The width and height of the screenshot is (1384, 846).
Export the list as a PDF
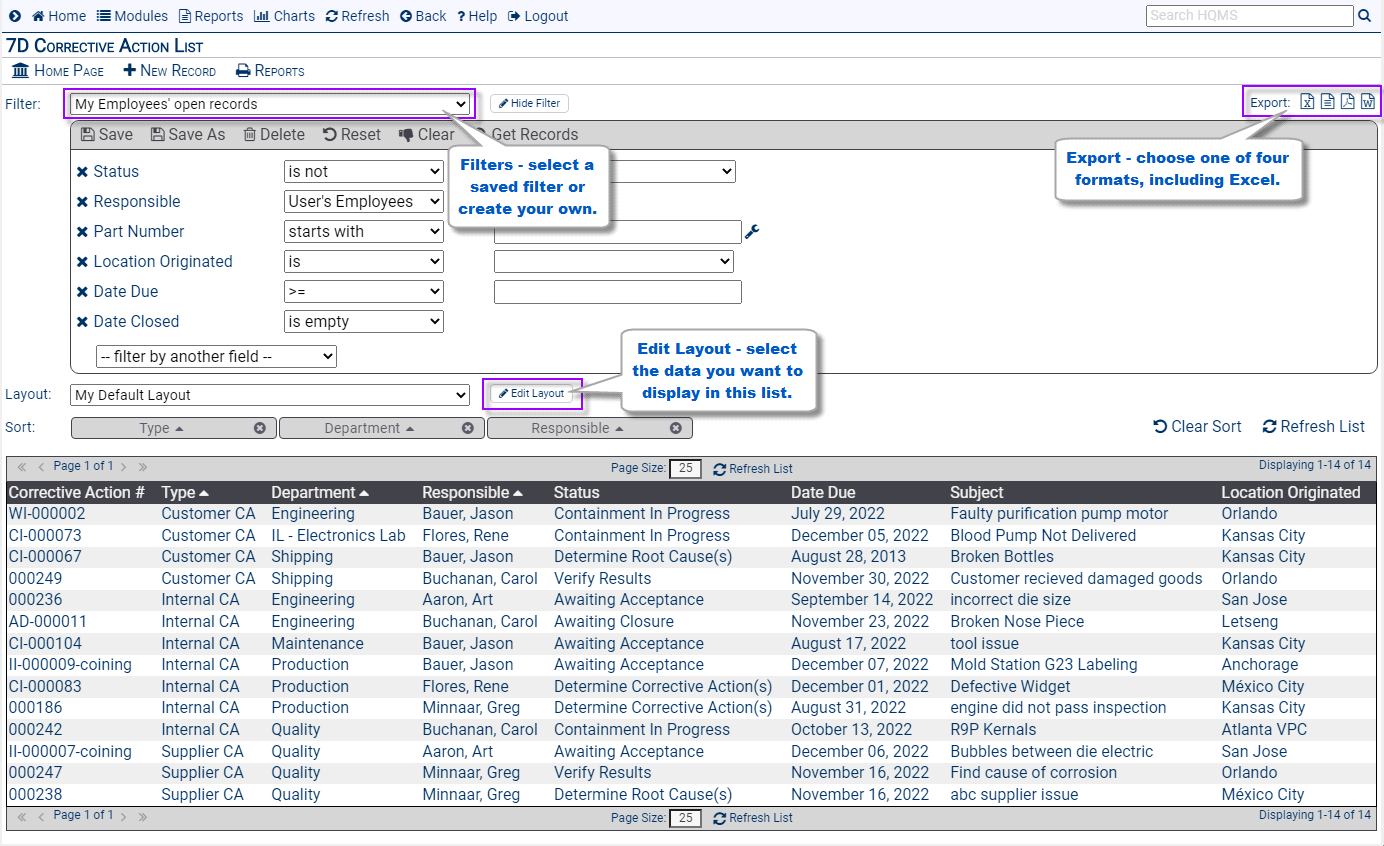coord(1347,101)
